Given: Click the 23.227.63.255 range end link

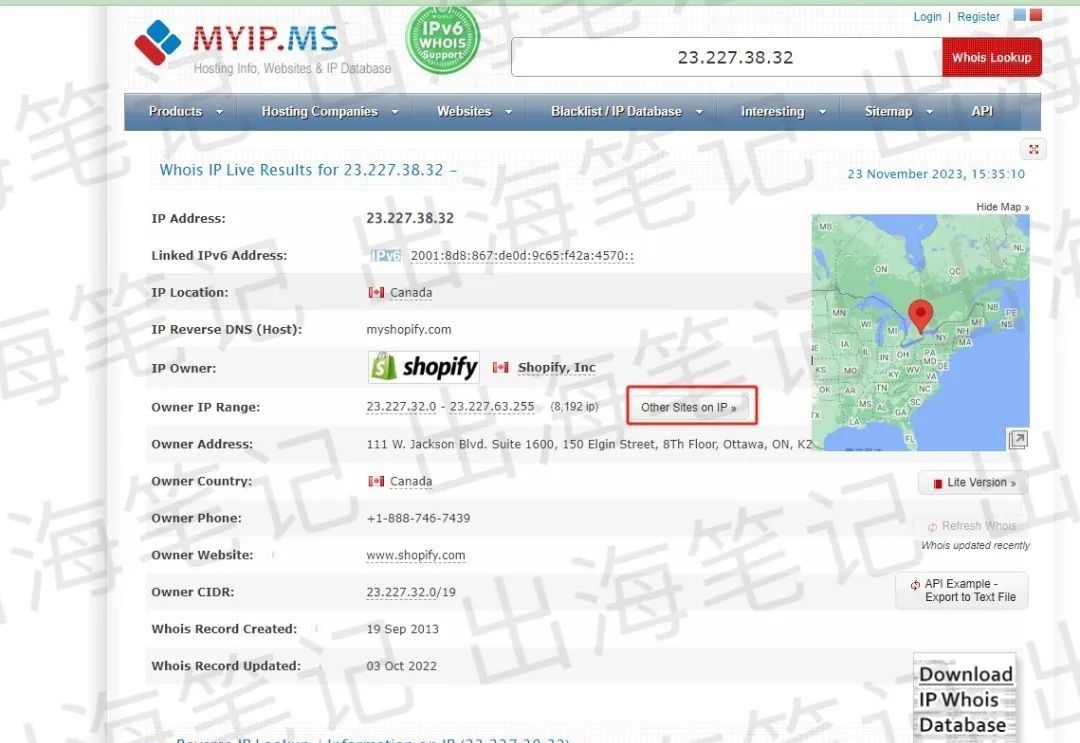Looking at the screenshot, I should (492, 407).
